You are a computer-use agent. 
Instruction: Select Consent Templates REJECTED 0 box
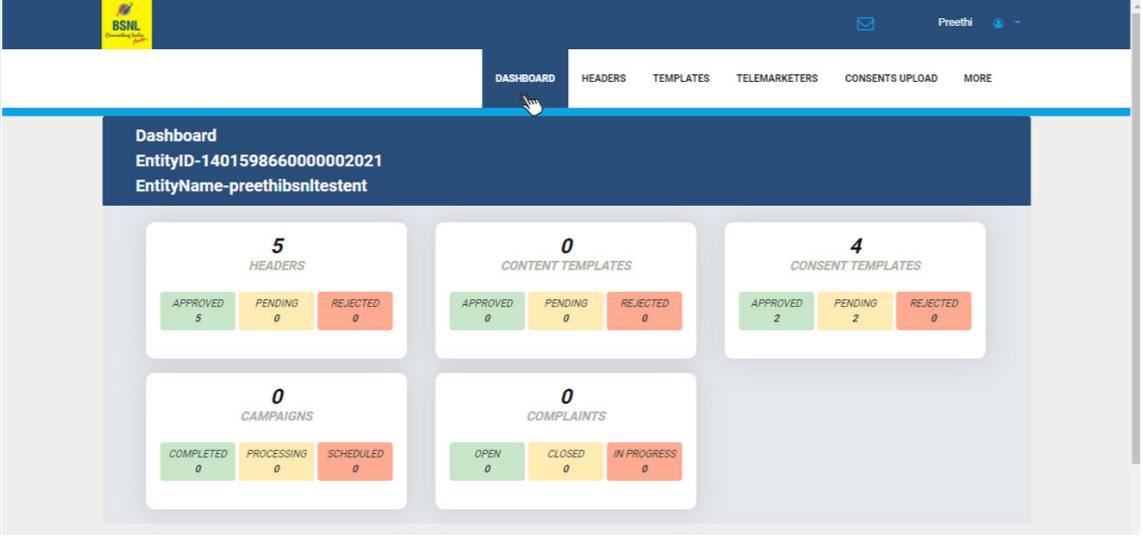click(934, 311)
